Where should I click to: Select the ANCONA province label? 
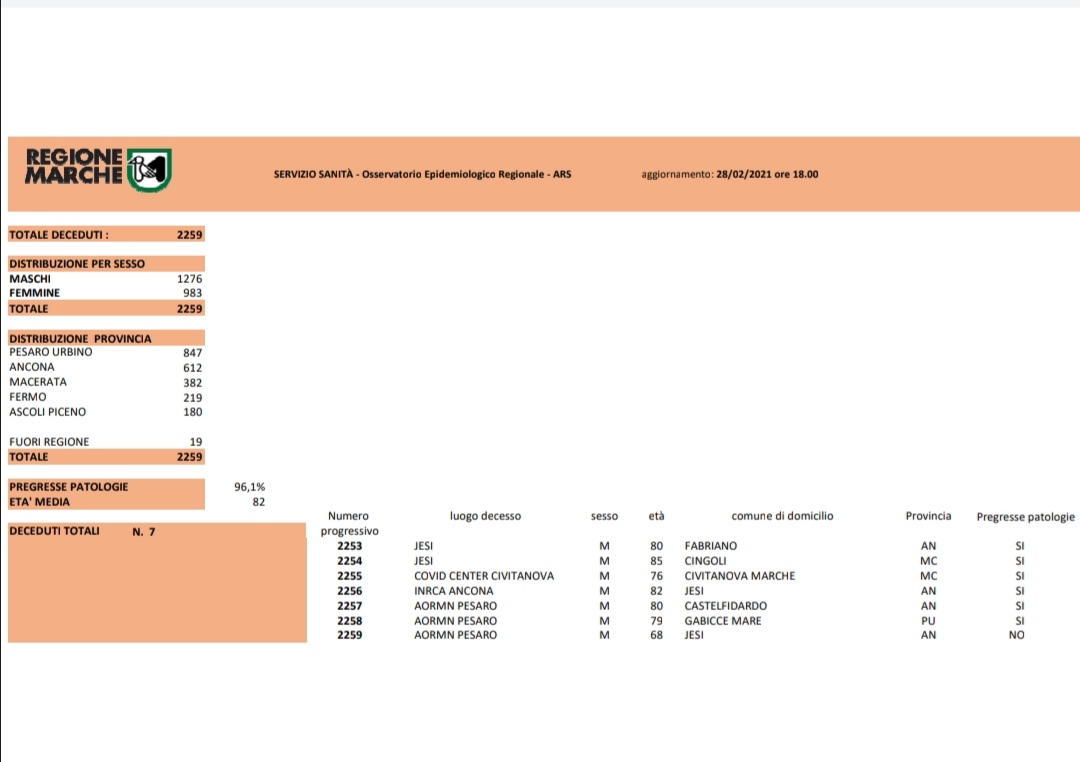pos(32,367)
